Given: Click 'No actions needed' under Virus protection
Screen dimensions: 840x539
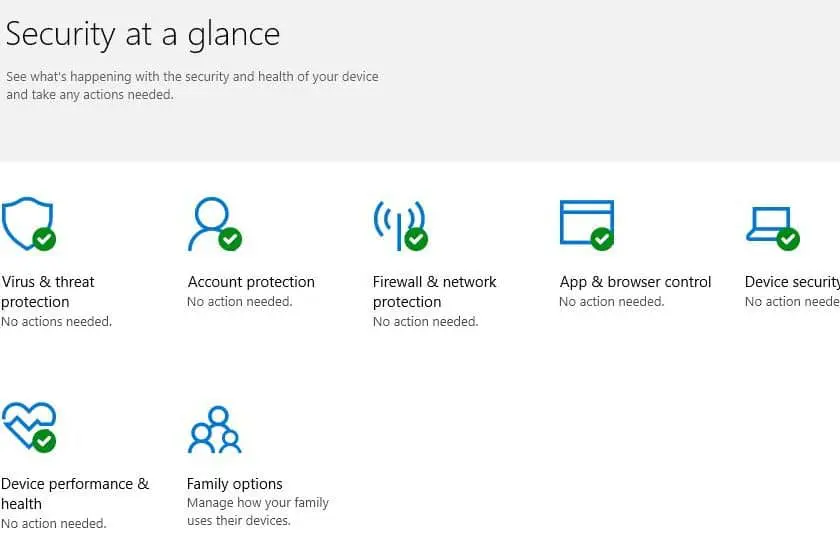Looking at the screenshot, I should click(x=56, y=321).
